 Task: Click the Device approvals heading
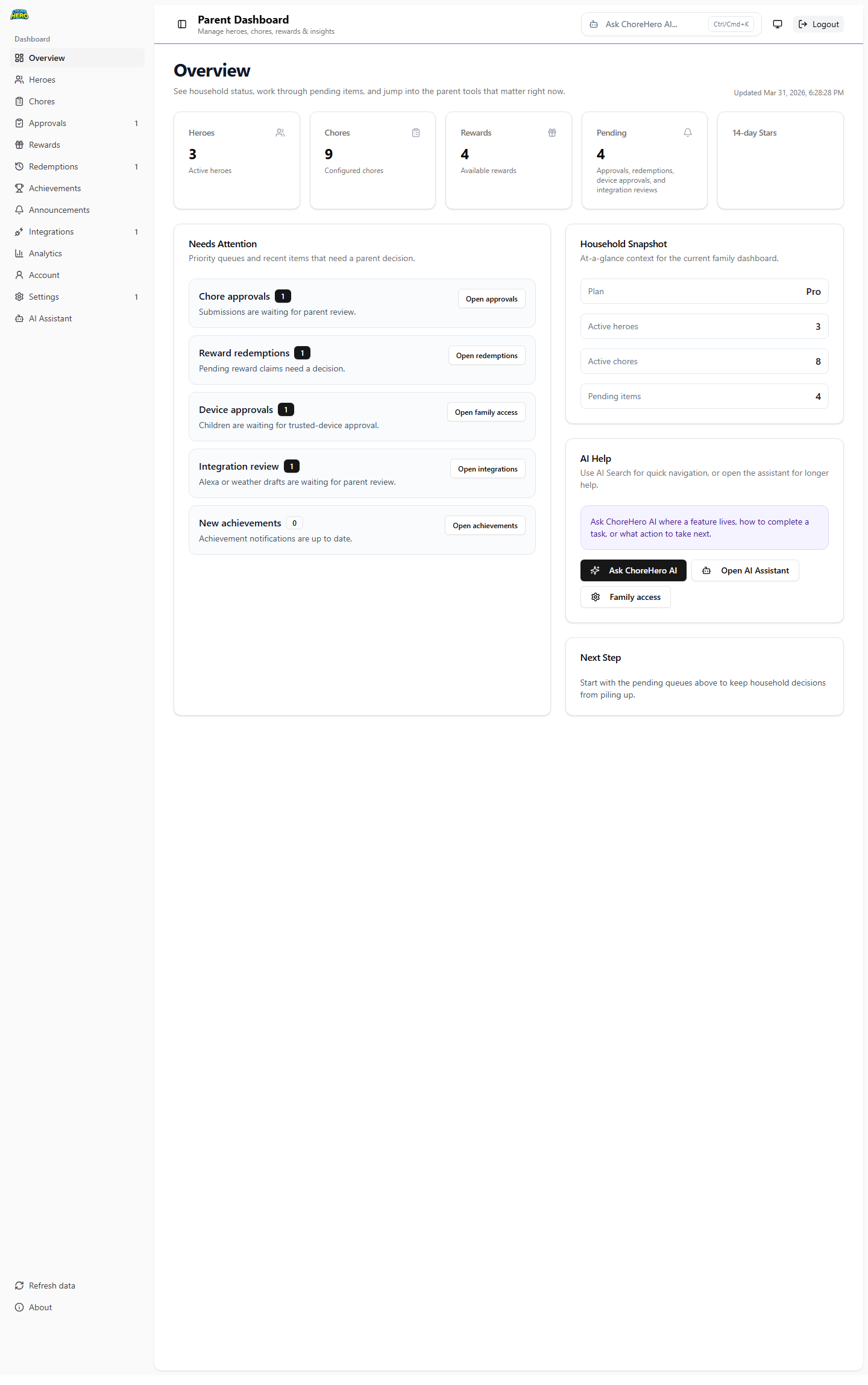[236, 409]
